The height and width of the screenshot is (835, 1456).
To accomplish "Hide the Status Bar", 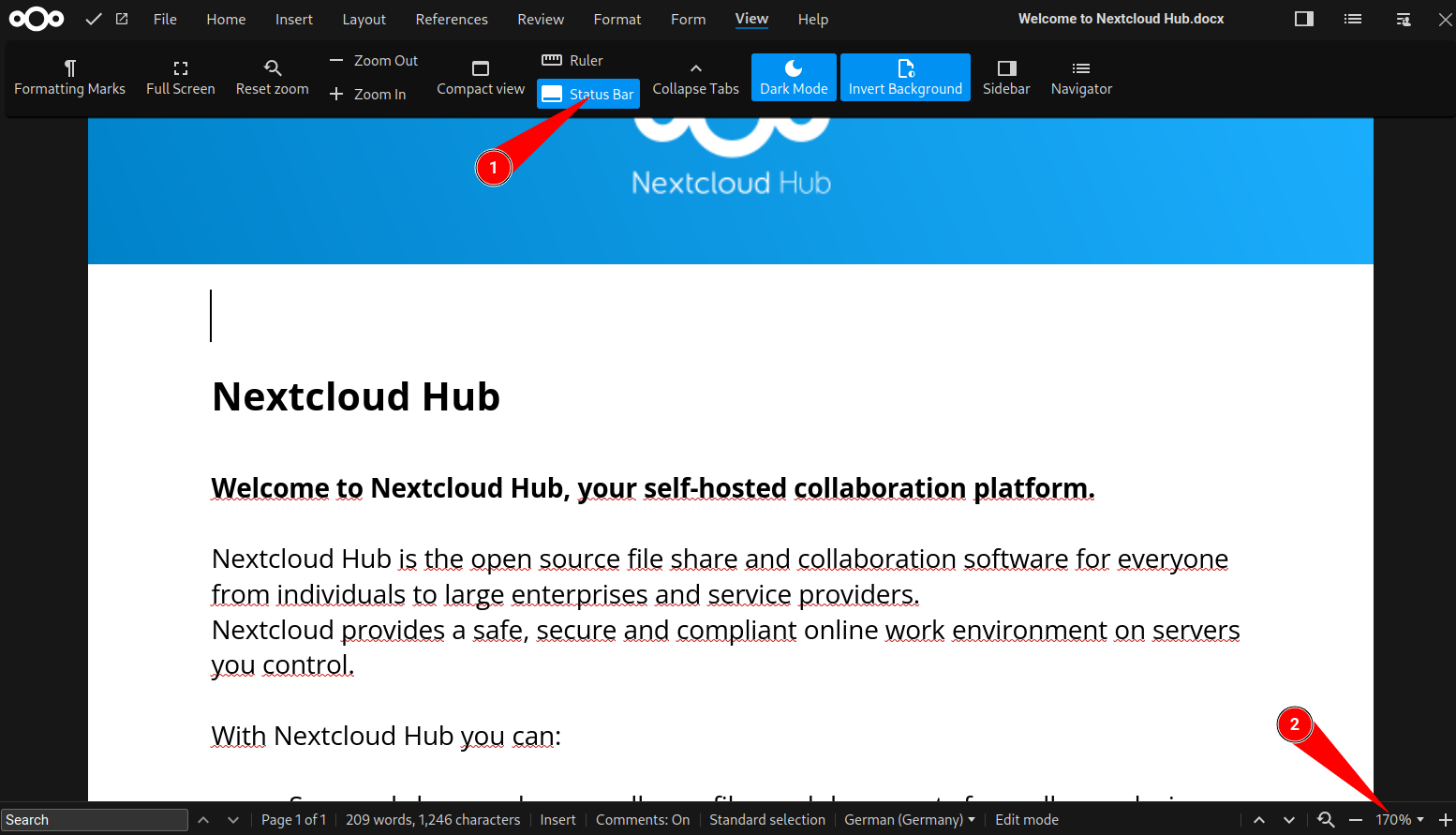I will click(588, 94).
